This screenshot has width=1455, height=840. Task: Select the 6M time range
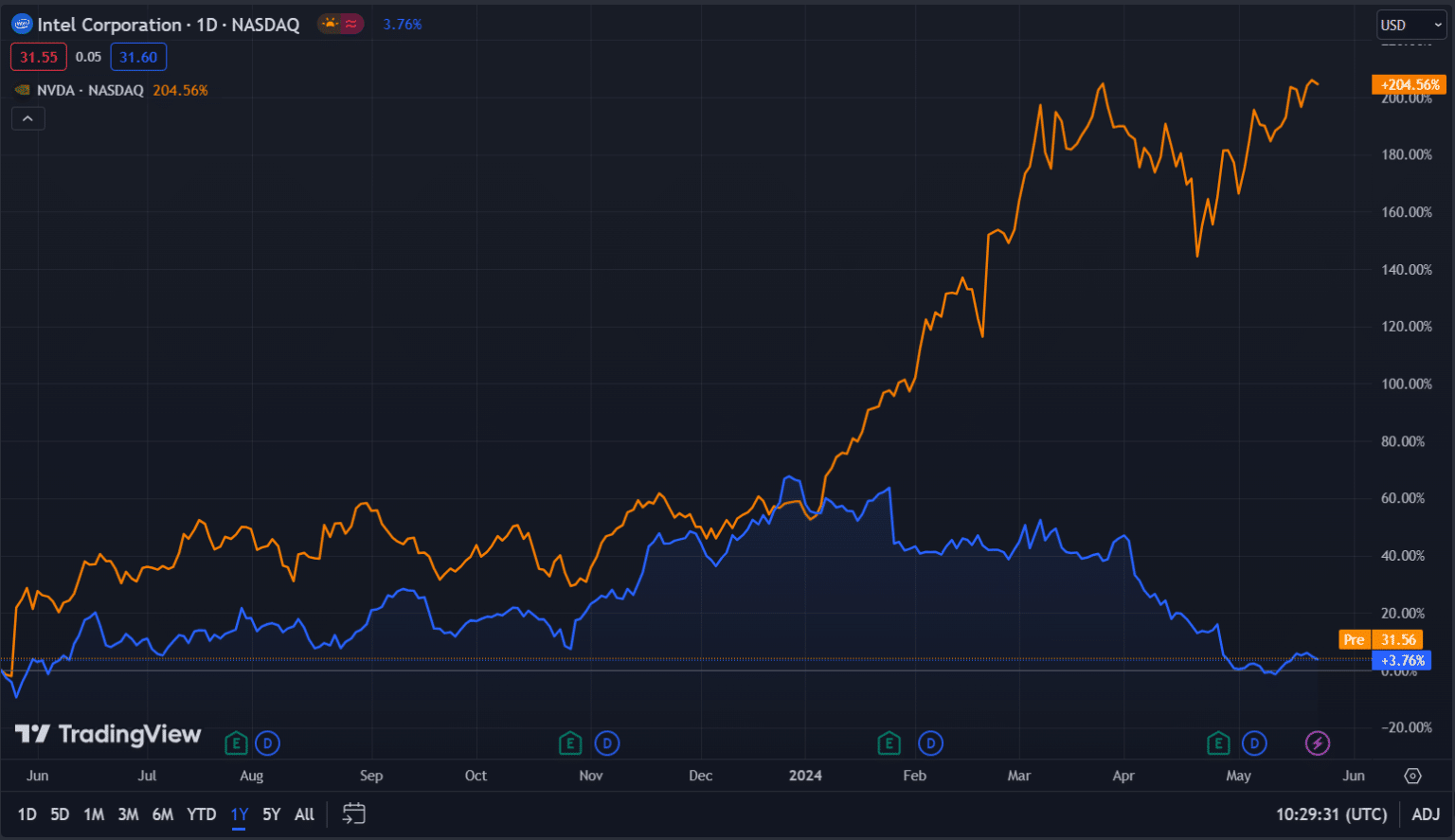[163, 814]
